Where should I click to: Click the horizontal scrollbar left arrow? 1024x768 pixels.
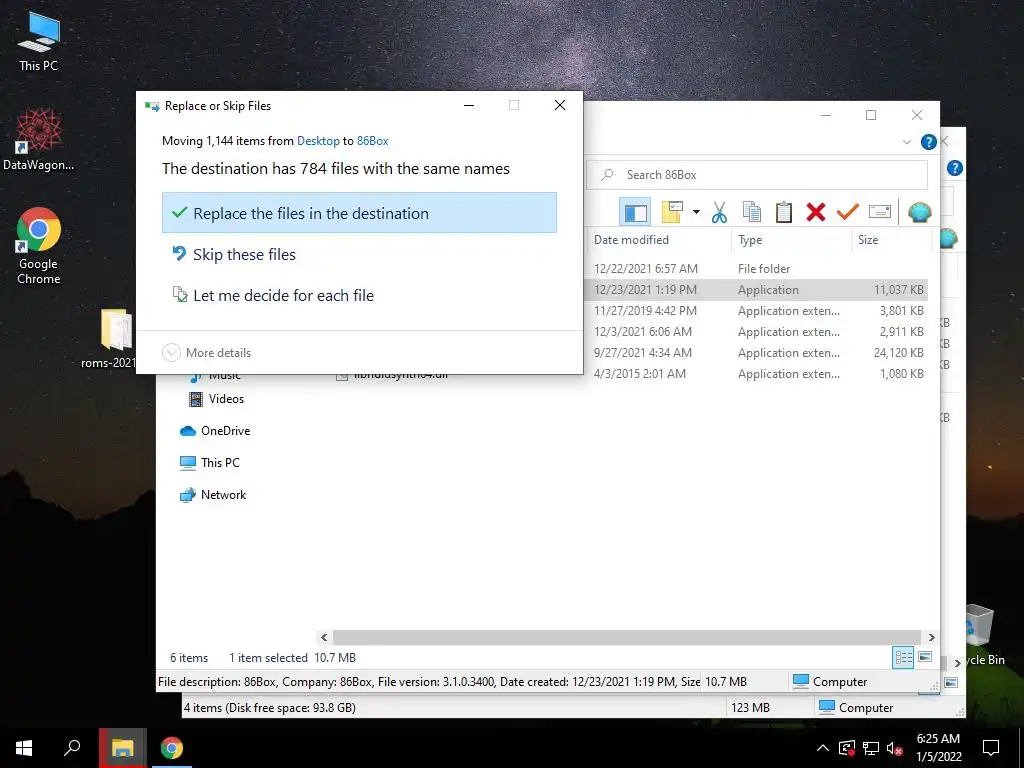pos(325,637)
